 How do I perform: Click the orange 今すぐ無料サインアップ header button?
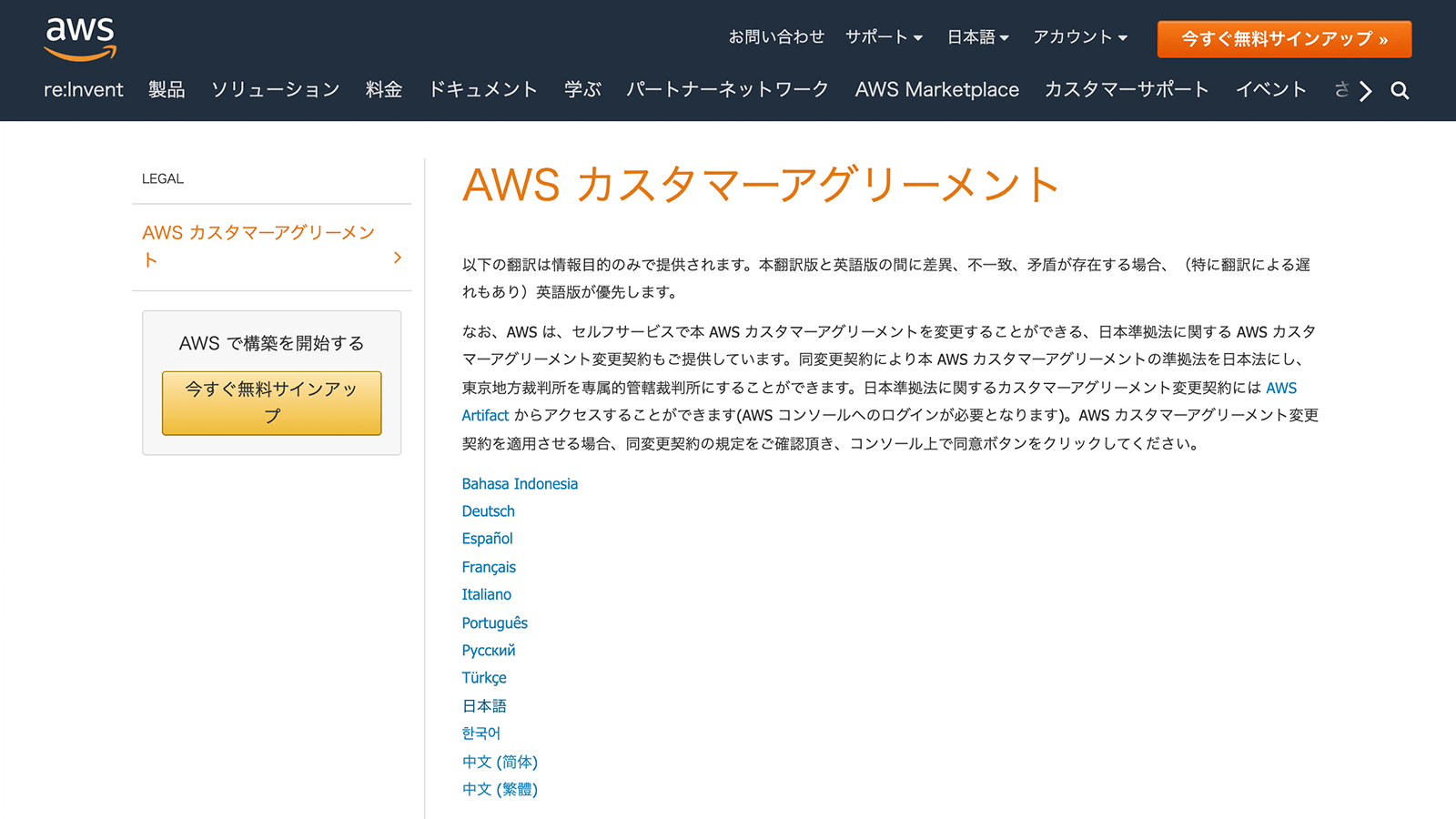pyautogui.click(x=1284, y=39)
